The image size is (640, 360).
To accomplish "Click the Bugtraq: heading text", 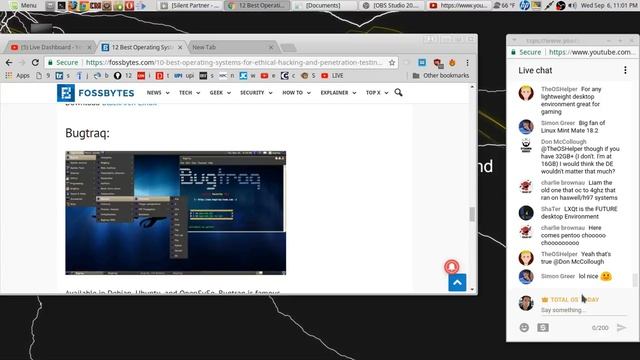I will [87, 133].
